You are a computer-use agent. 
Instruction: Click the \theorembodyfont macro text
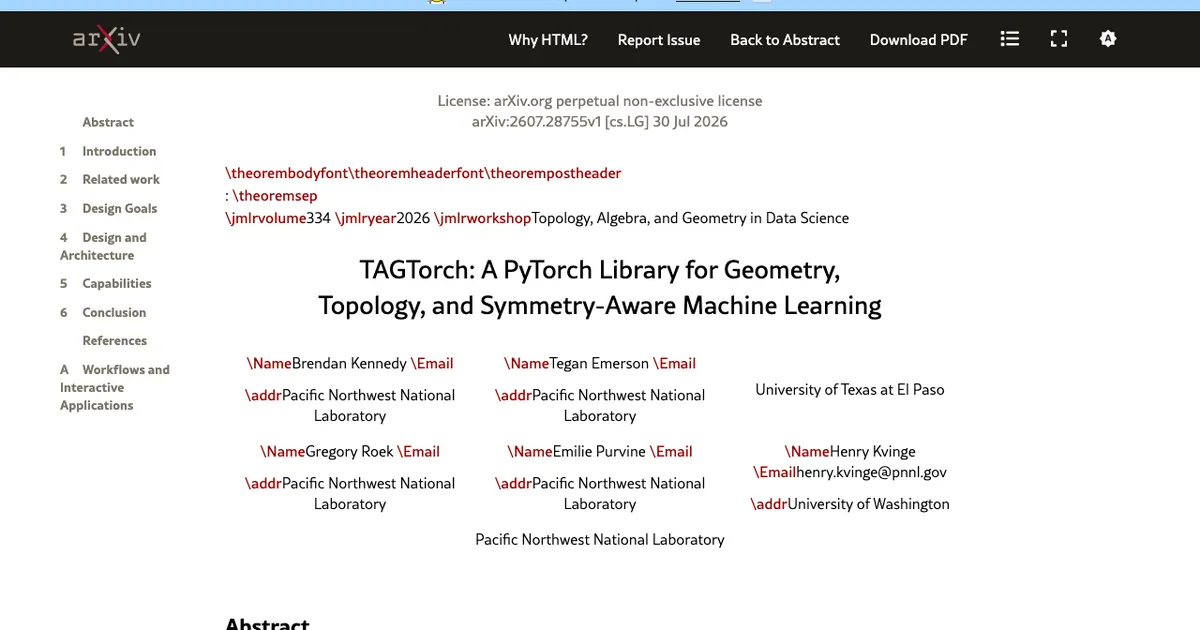287,173
